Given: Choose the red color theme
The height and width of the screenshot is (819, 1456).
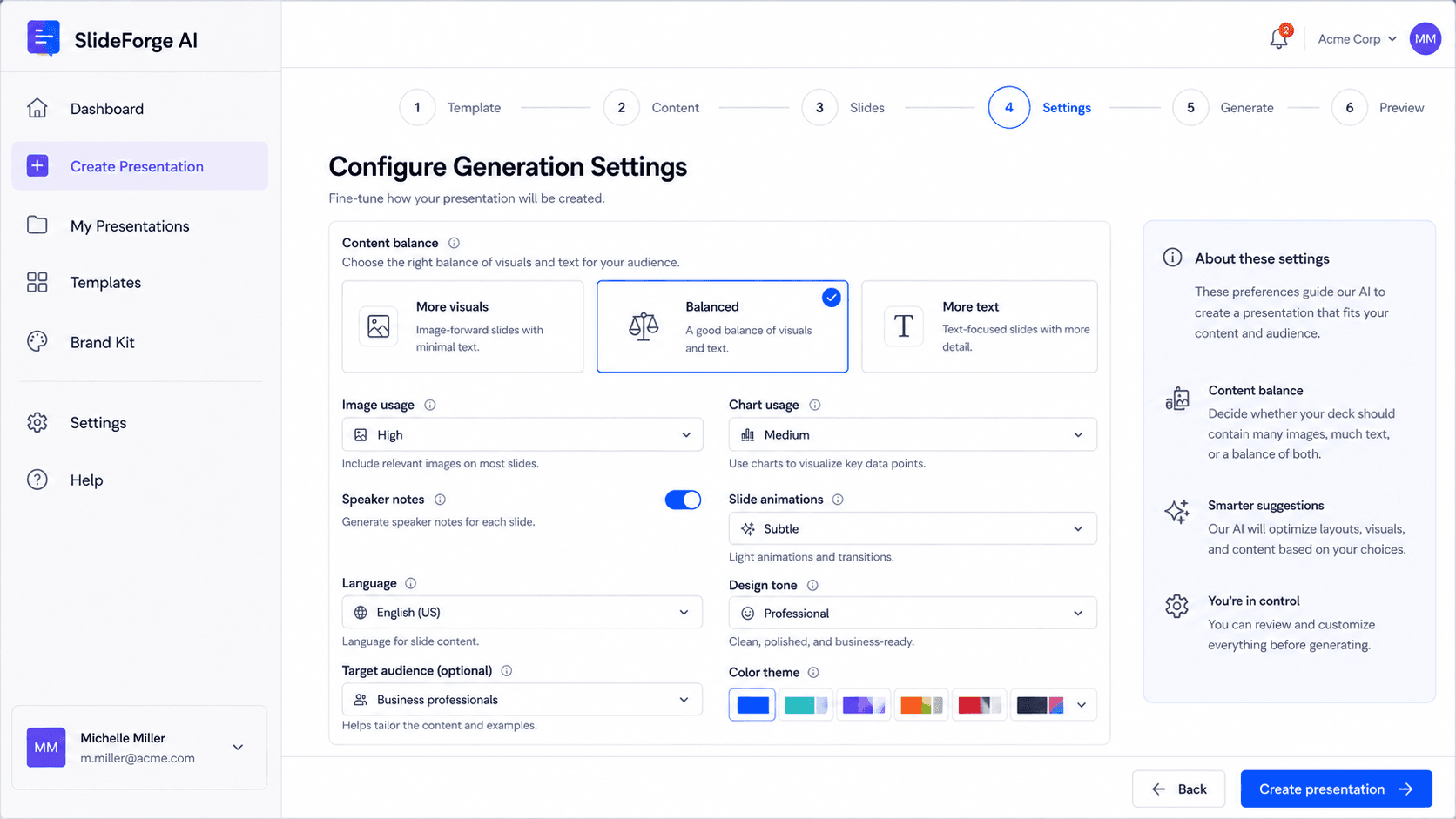Looking at the screenshot, I should (x=979, y=705).
